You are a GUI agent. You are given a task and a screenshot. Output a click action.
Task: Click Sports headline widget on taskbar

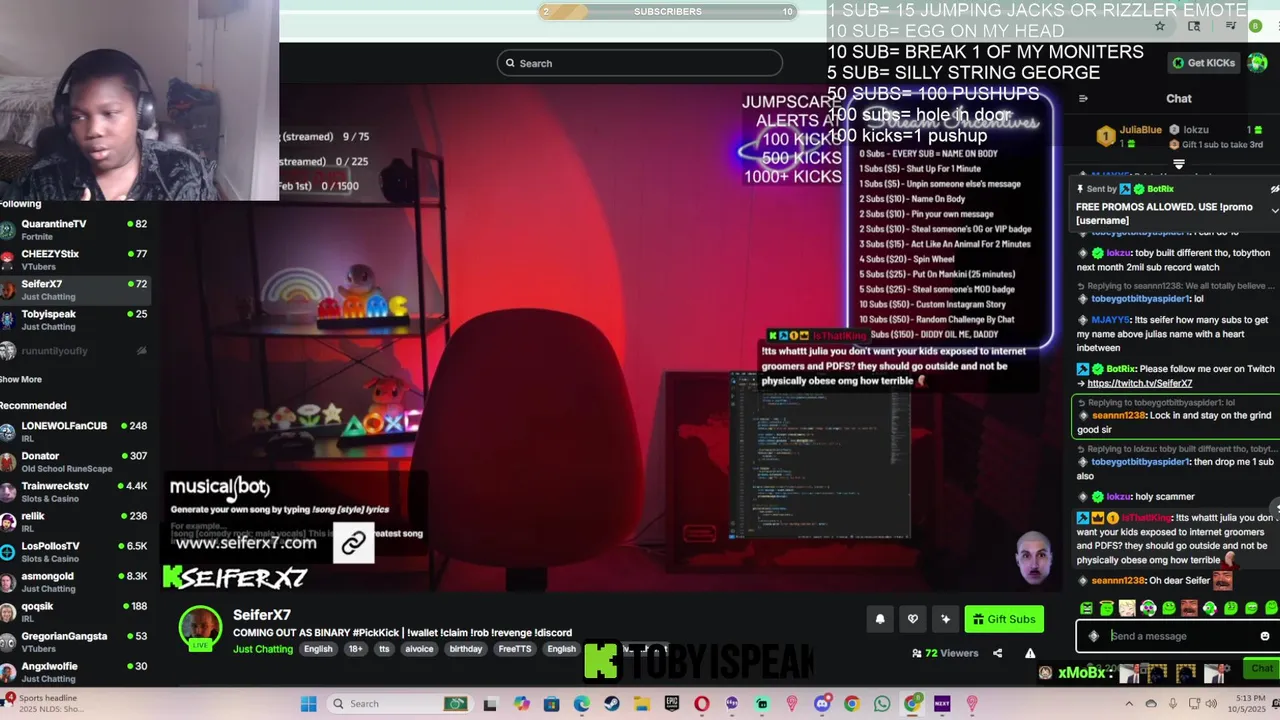click(46, 704)
